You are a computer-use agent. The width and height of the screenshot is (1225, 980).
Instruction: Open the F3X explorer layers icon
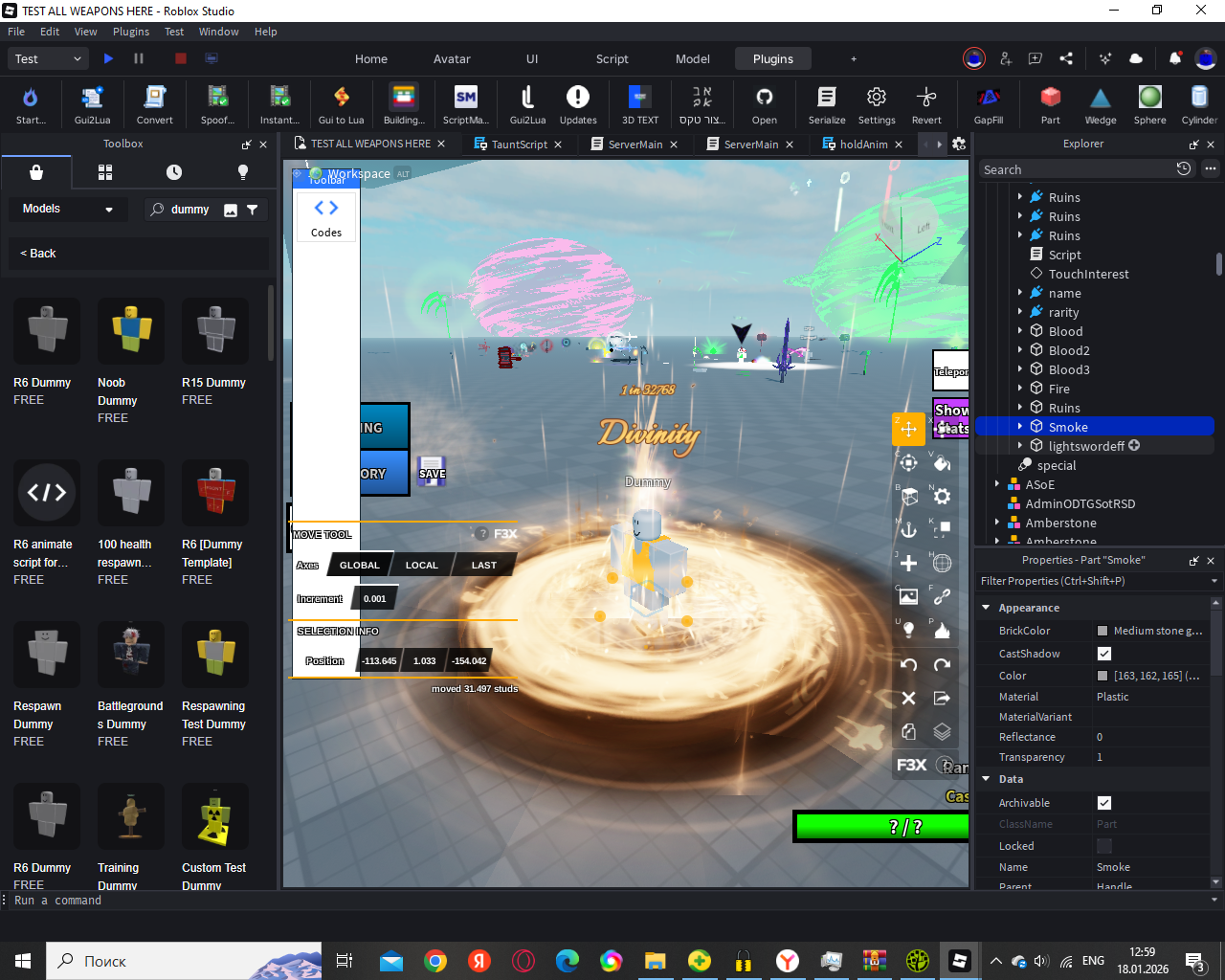(x=942, y=732)
